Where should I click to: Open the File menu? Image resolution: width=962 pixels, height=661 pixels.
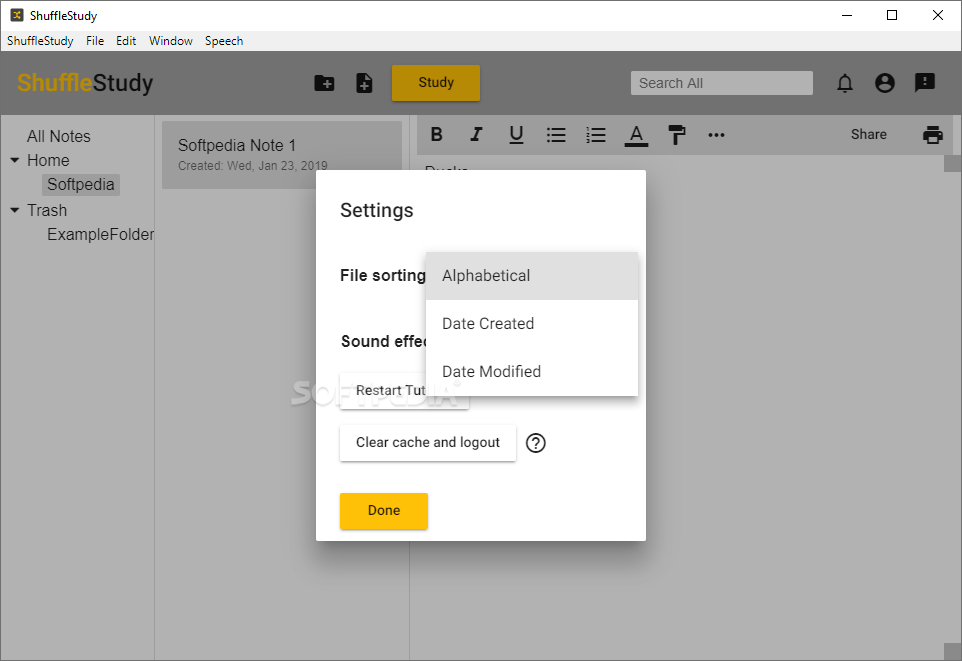click(x=94, y=41)
